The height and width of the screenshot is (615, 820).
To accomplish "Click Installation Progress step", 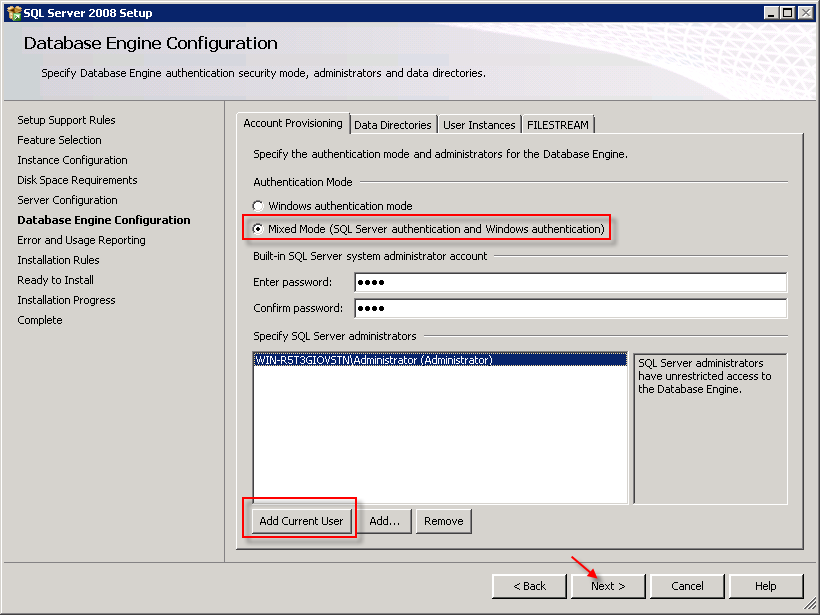I will click(x=66, y=300).
